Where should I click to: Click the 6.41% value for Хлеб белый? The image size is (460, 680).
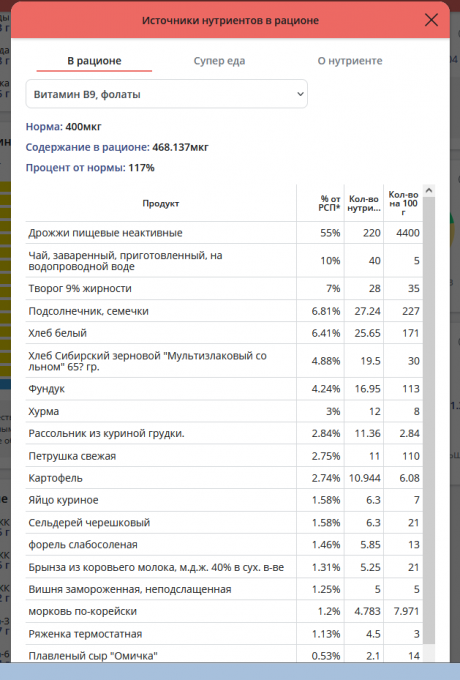coord(326,333)
